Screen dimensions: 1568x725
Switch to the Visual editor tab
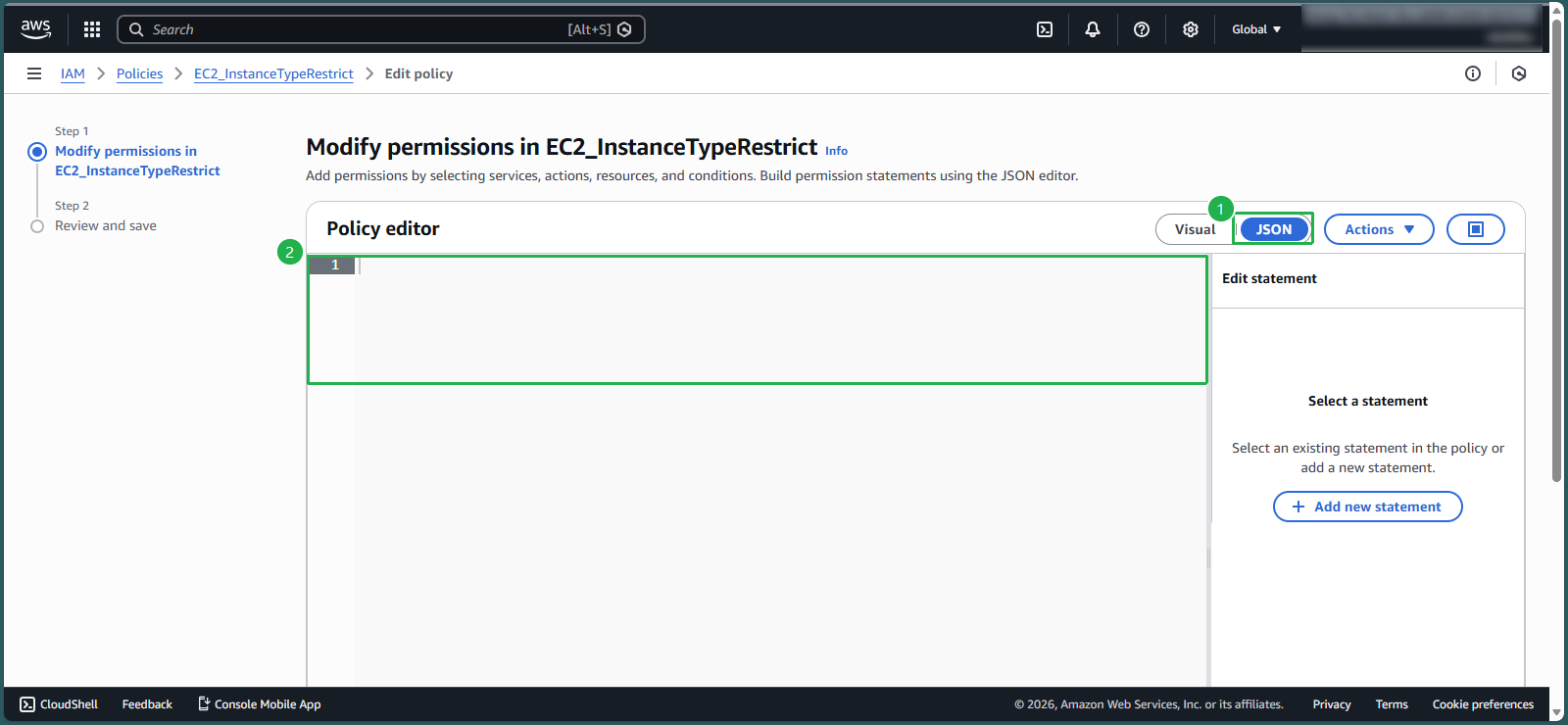(1195, 229)
